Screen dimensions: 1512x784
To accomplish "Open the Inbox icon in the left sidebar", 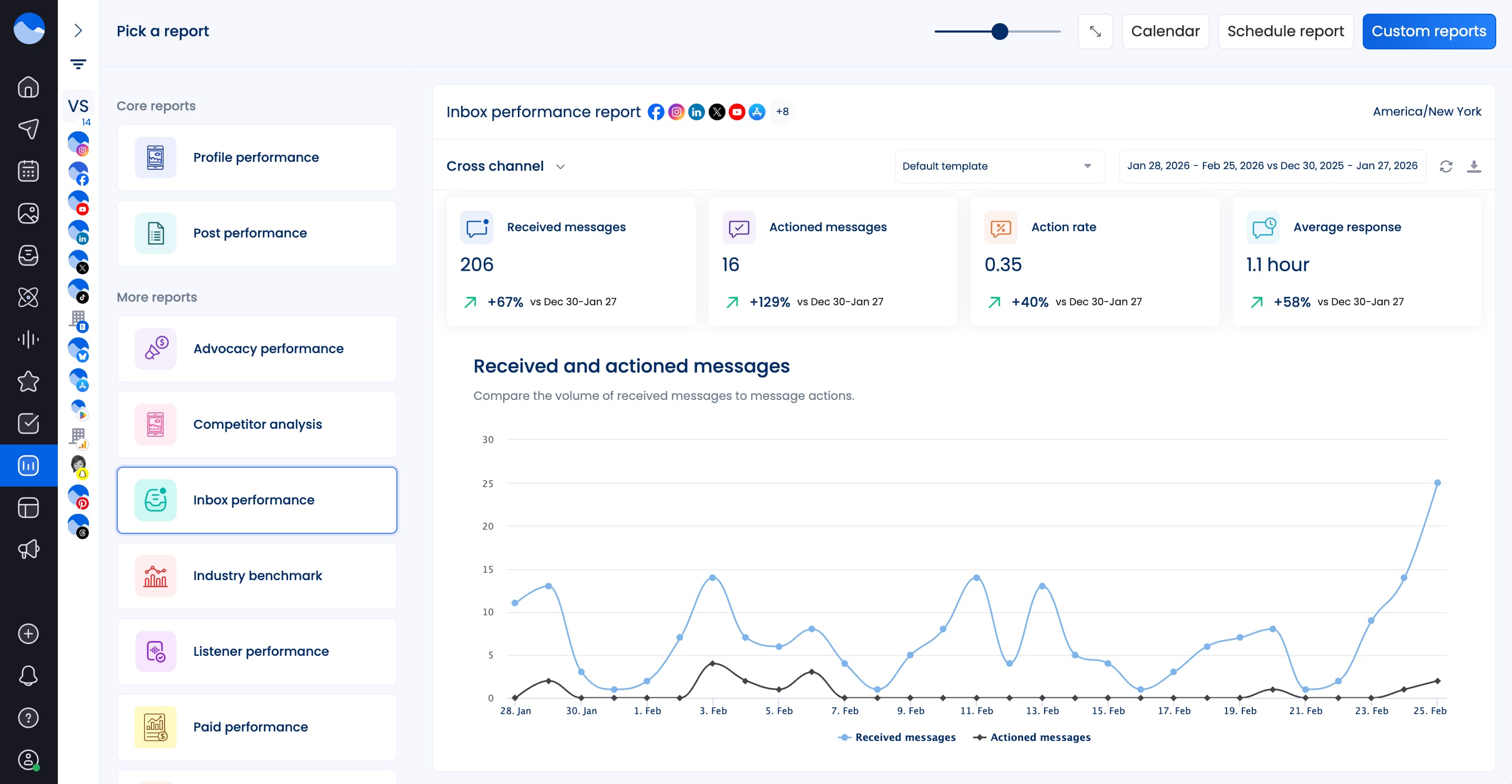I will point(28,255).
